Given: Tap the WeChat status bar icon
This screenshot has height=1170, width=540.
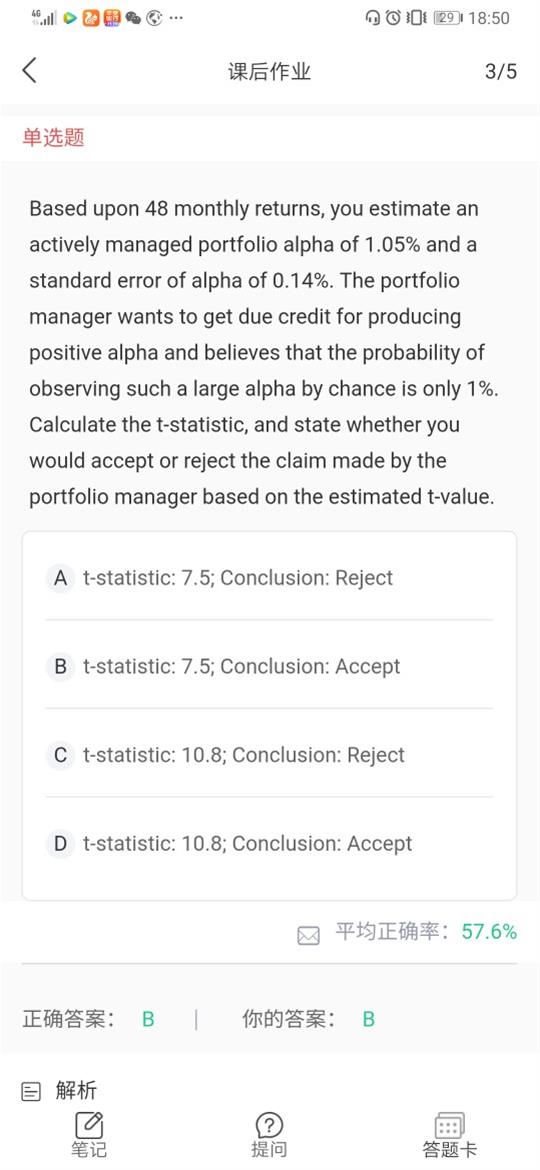Looking at the screenshot, I should click(134, 18).
